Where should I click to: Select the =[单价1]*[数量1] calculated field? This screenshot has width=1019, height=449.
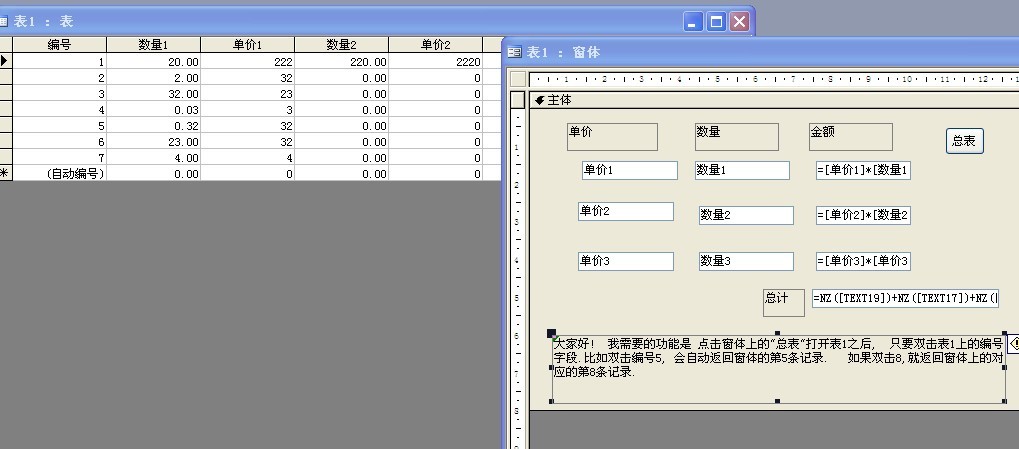pyautogui.click(x=862, y=170)
